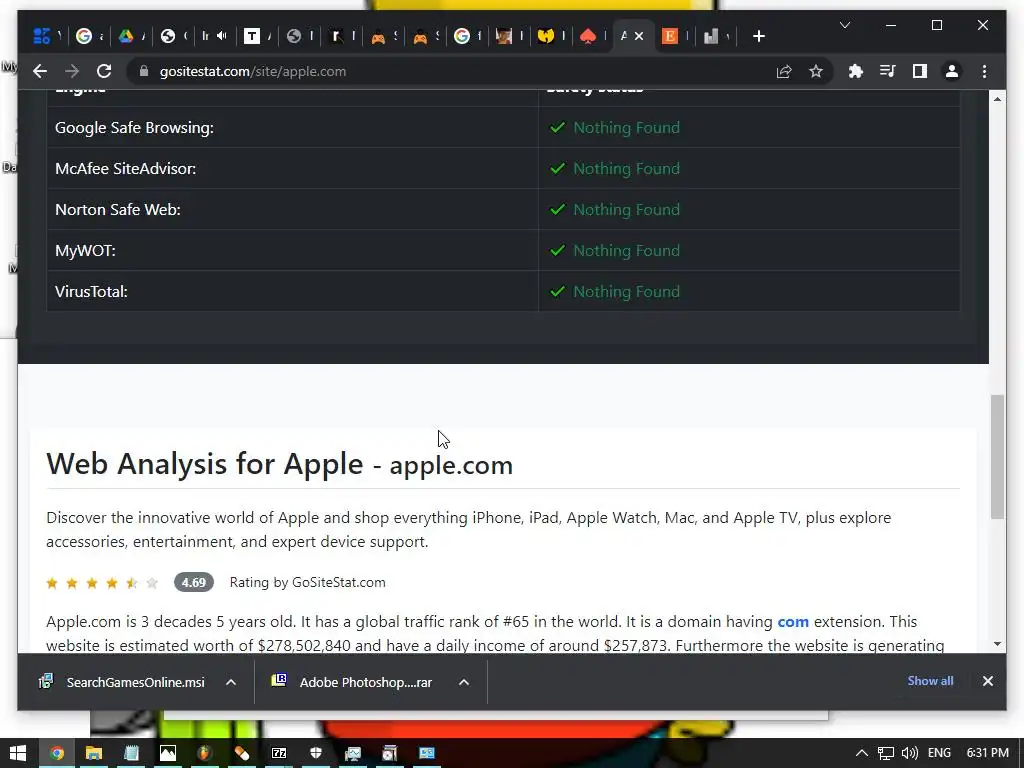1024x768 pixels.
Task: Open the Extensions puzzle icon
Action: [x=856, y=71]
